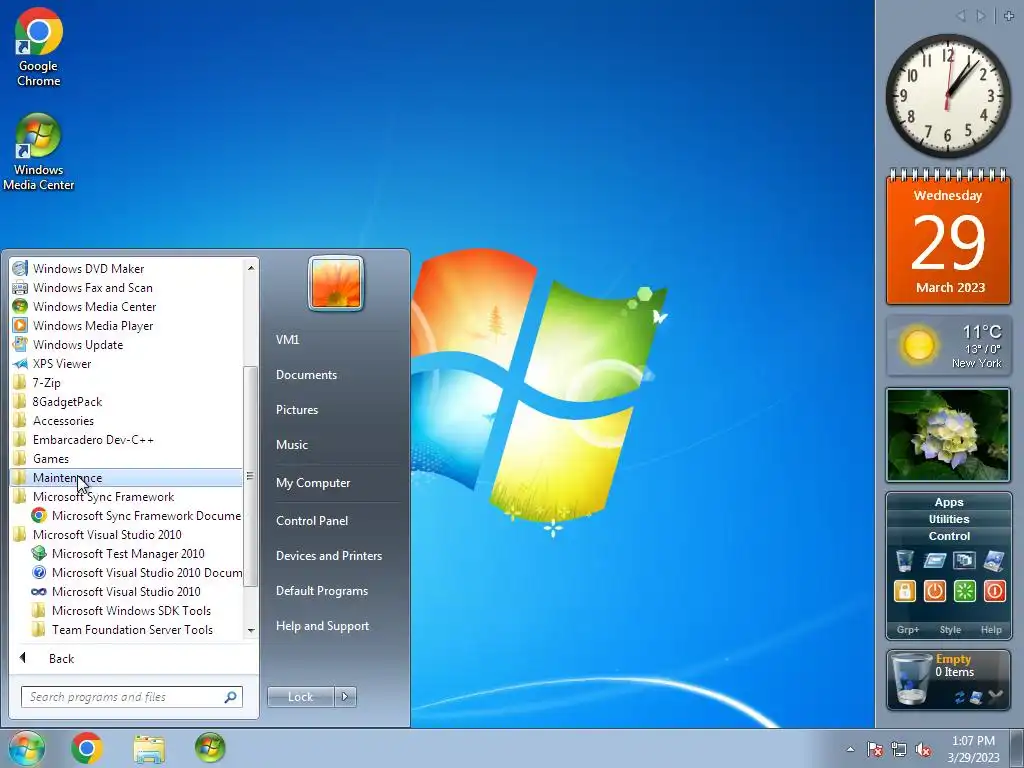The image size is (1024, 768).
Task: Click the recycle bin icon in Control gadget
Action: [x=904, y=560]
